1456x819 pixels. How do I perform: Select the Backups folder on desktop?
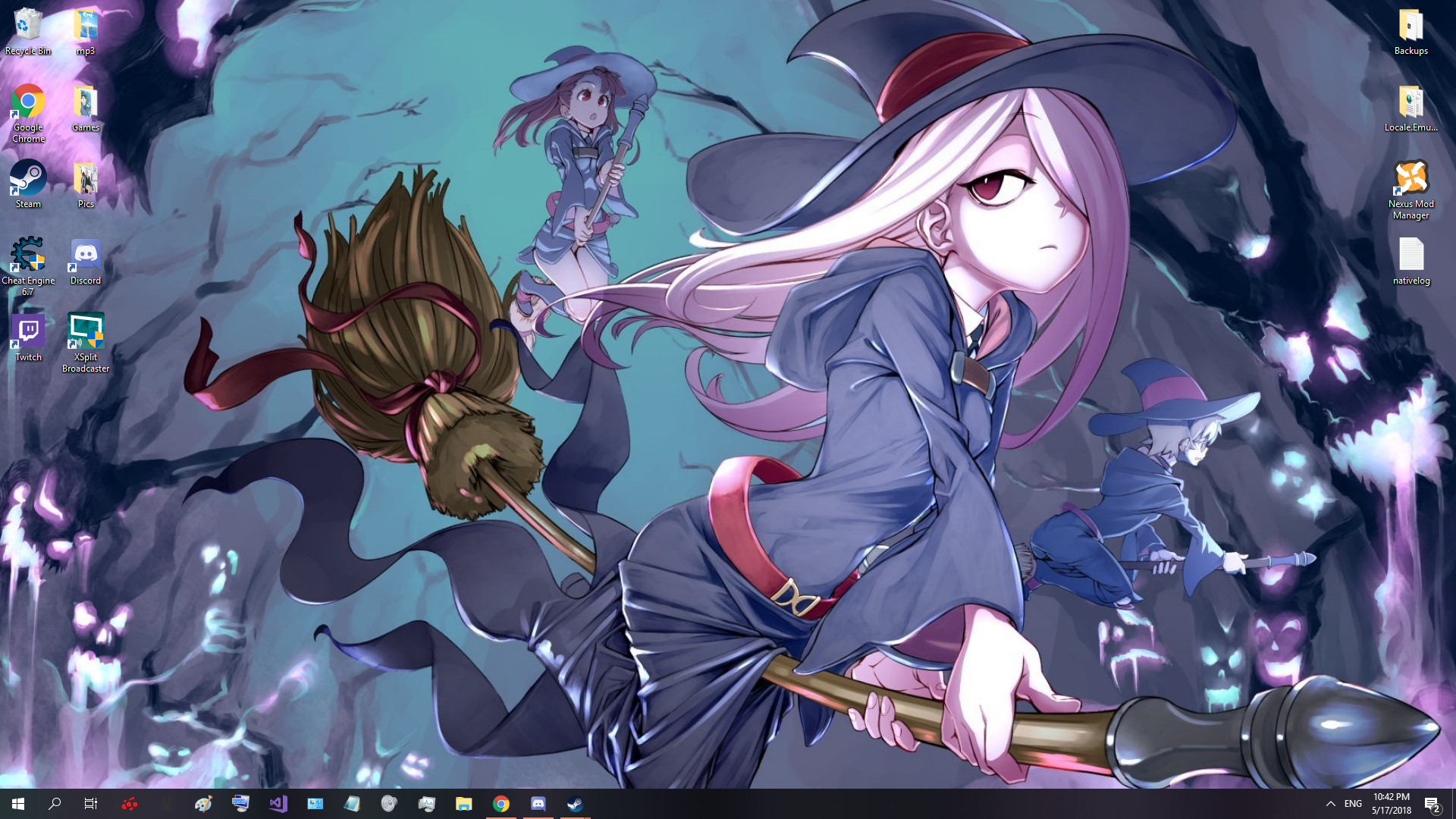pos(1411,32)
